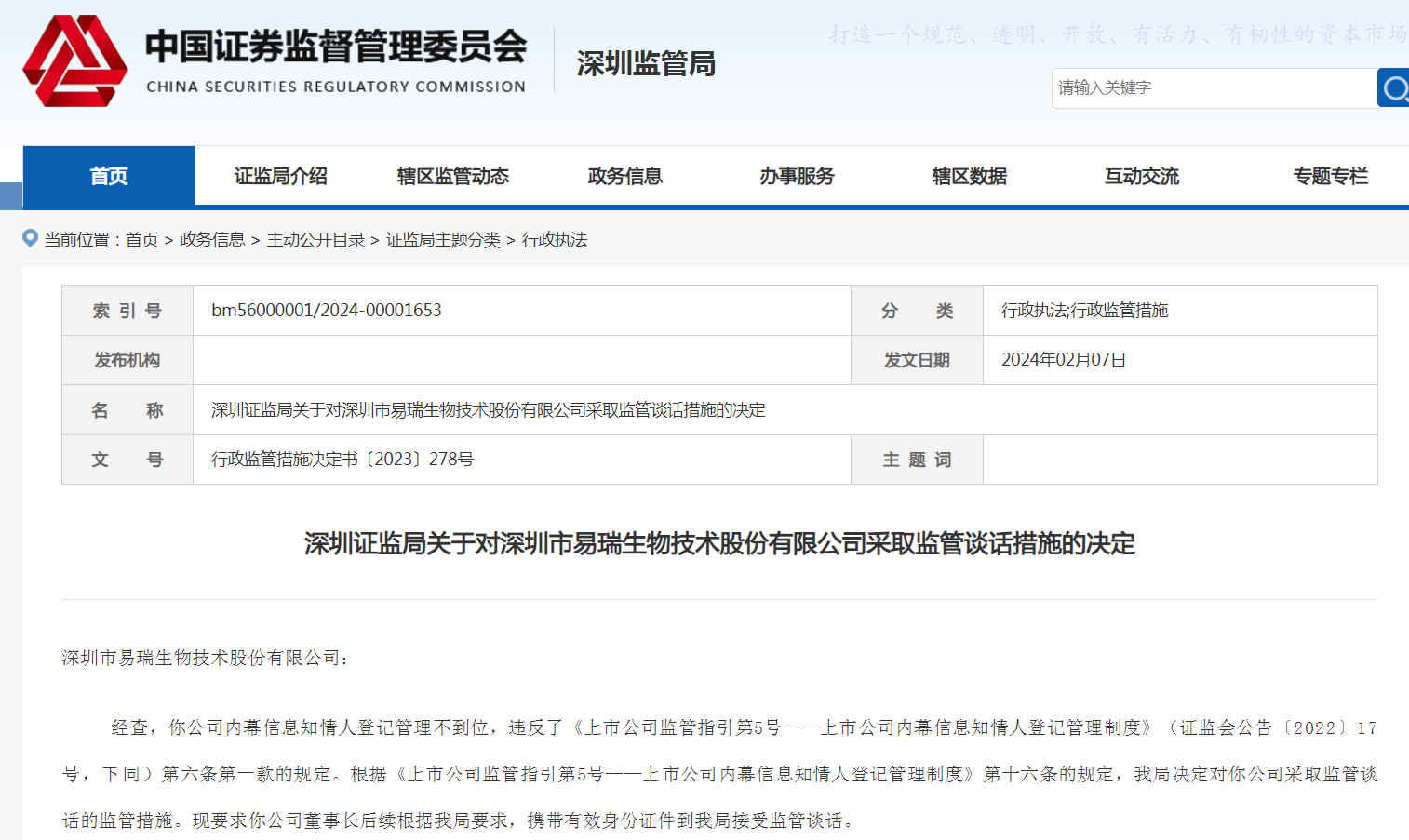Click the paragraph line starting with 经查
Viewport: 1409px width, 840px height.
pyautogui.click(x=744, y=727)
